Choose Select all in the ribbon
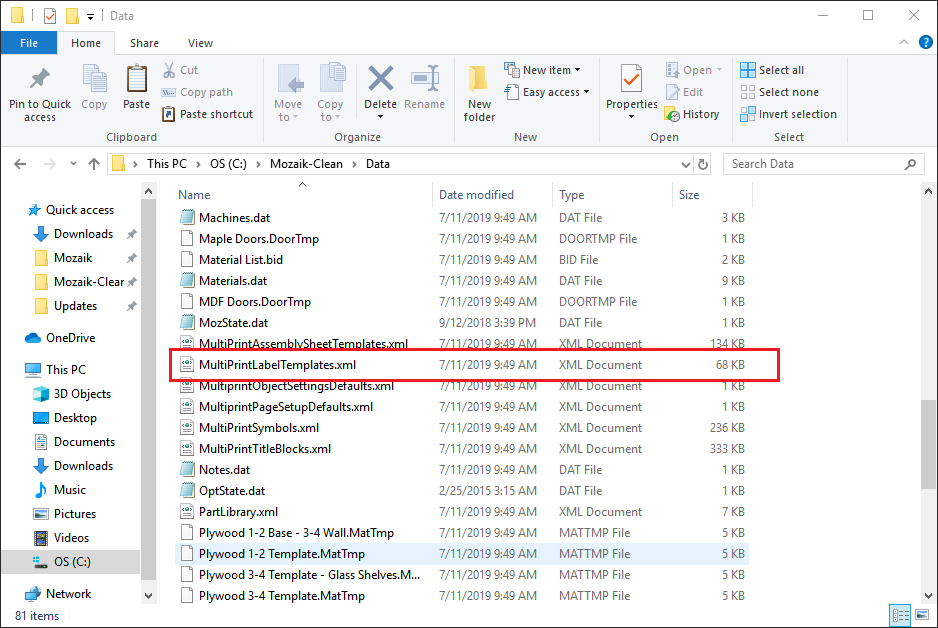Viewport: 938px width, 628px height. click(x=772, y=70)
